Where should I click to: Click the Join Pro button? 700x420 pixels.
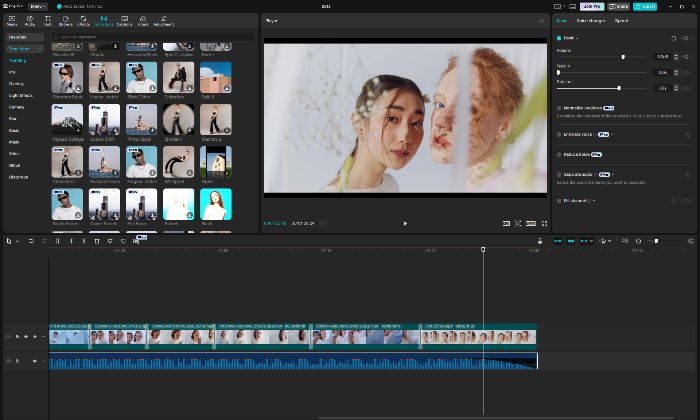click(x=592, y=7)
